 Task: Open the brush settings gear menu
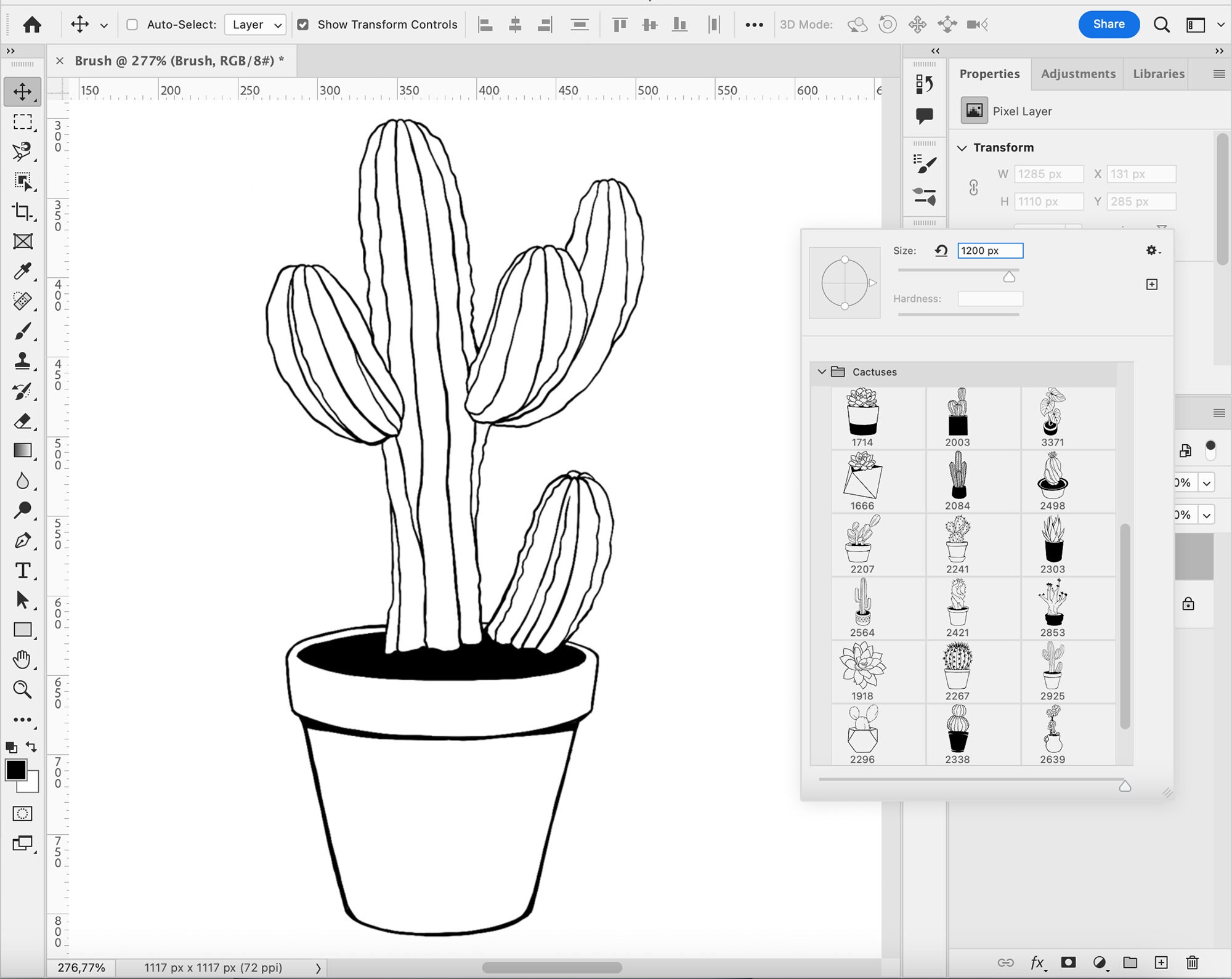[x=1151, y=251]
